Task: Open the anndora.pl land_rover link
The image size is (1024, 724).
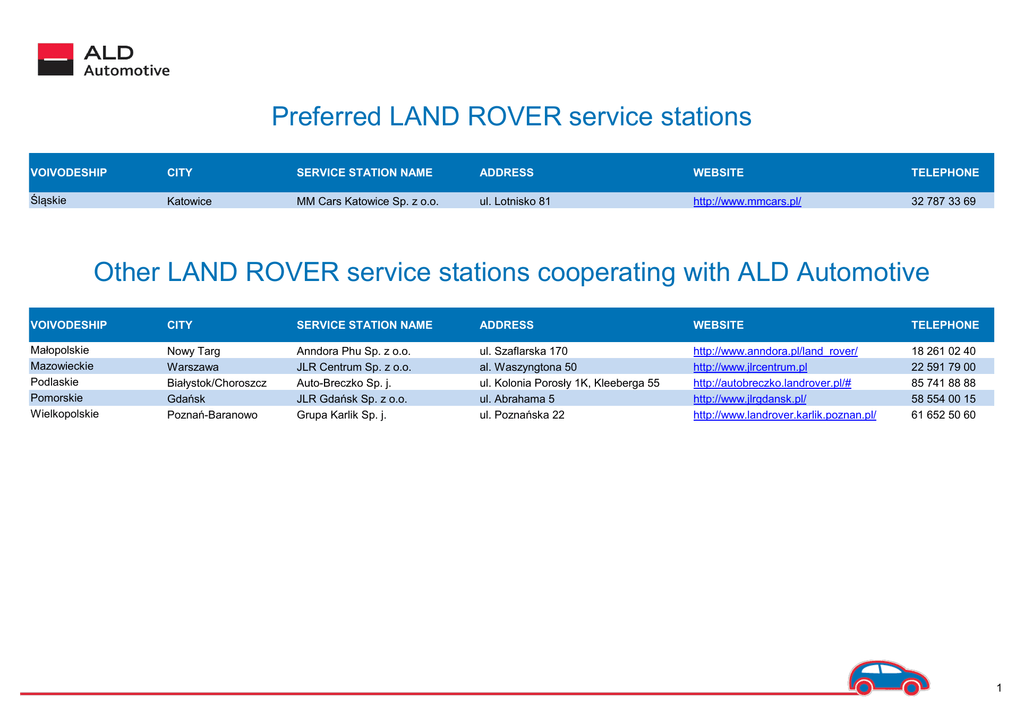Action: [x=775, y=352]
